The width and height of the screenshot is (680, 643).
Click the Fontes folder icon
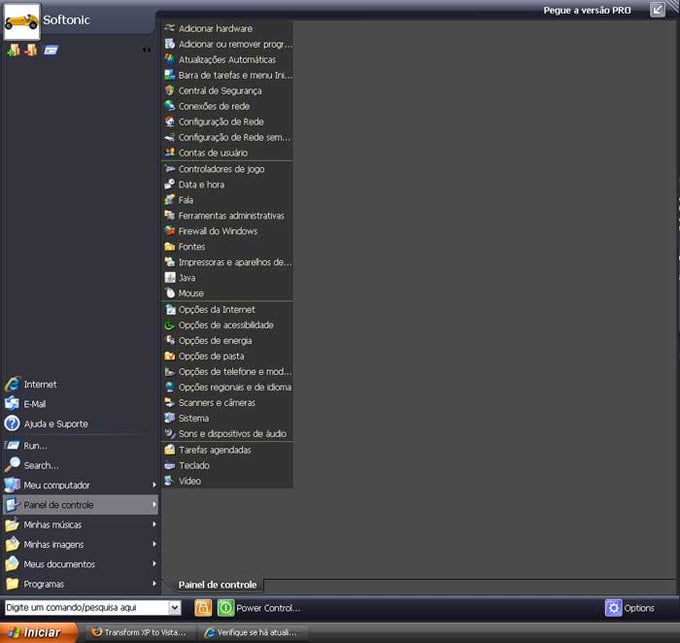click(x=170, y=246)
